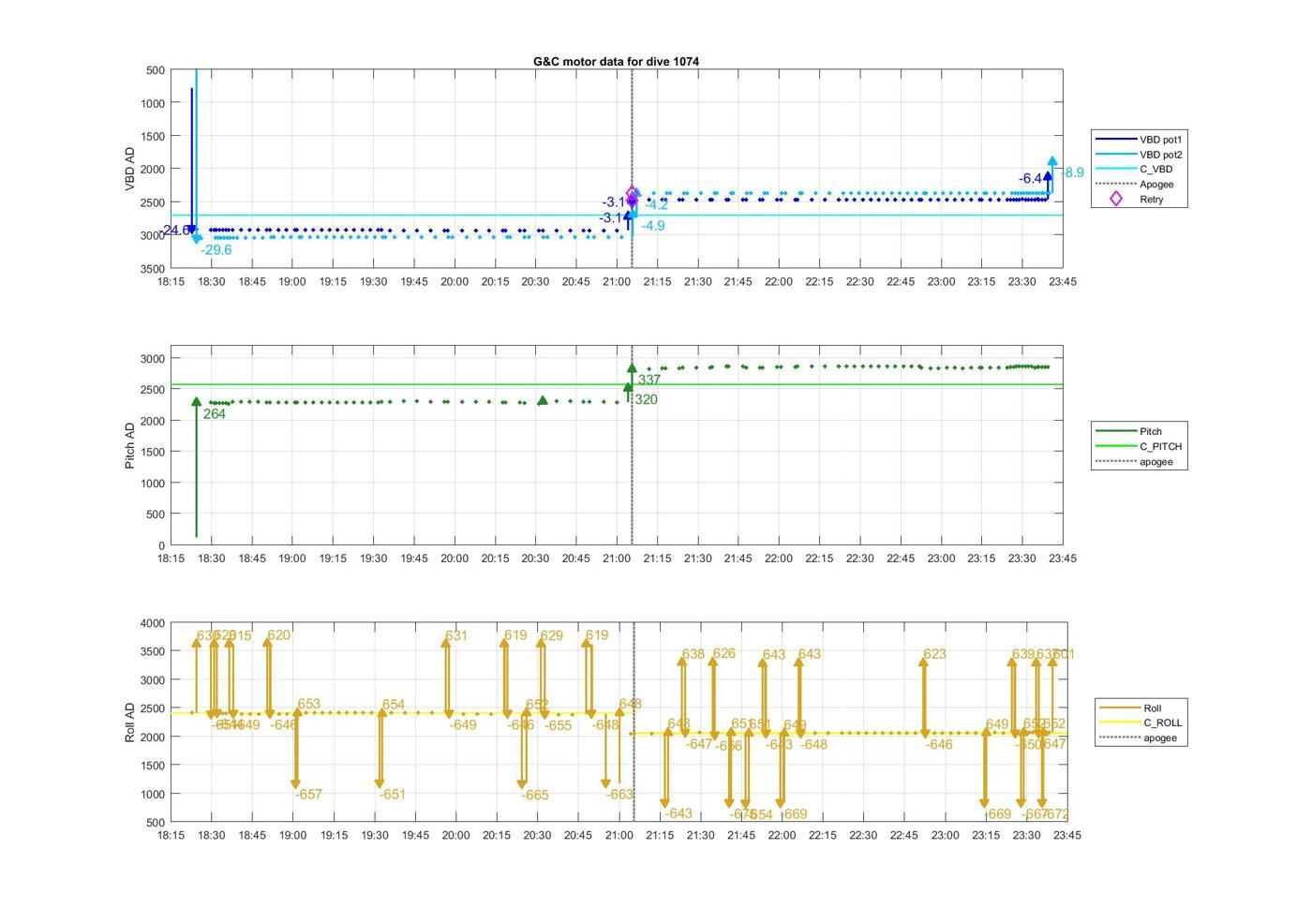Click the '4000' y-tick on the Roll plot
The height and width of the screenshot is (924, 1312).
click(x=153, y=624)
